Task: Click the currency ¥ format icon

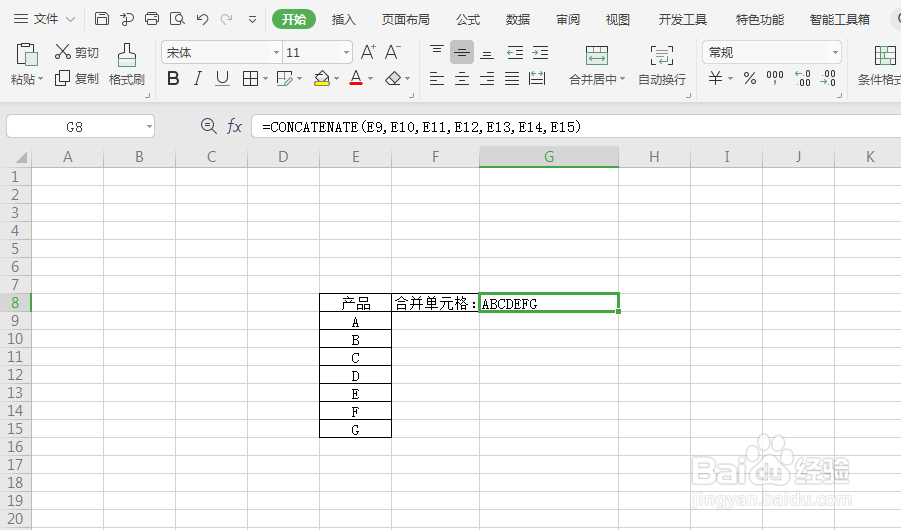Action: pos(715,78)
